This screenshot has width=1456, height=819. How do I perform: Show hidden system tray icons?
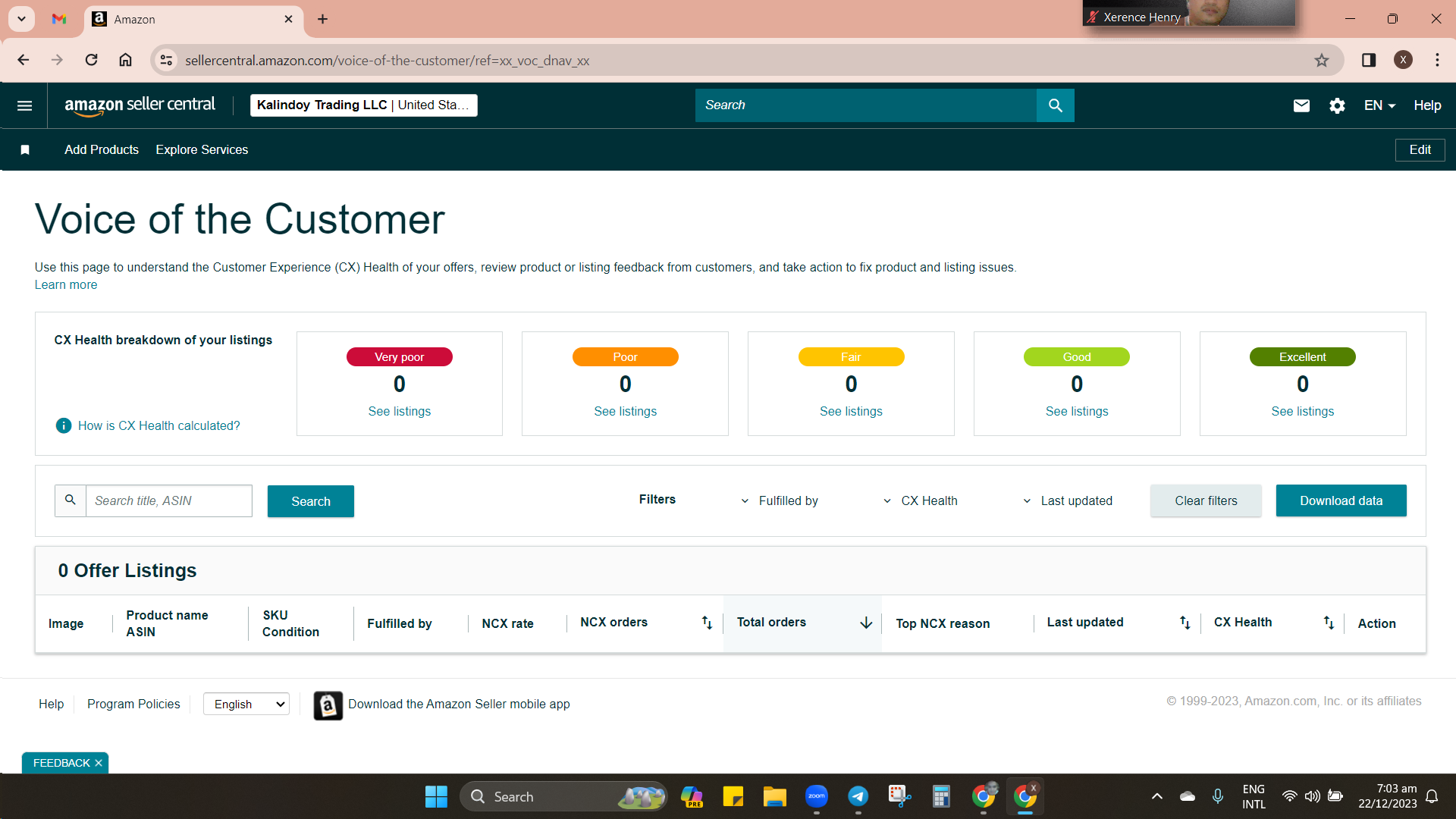[1156, 796]
